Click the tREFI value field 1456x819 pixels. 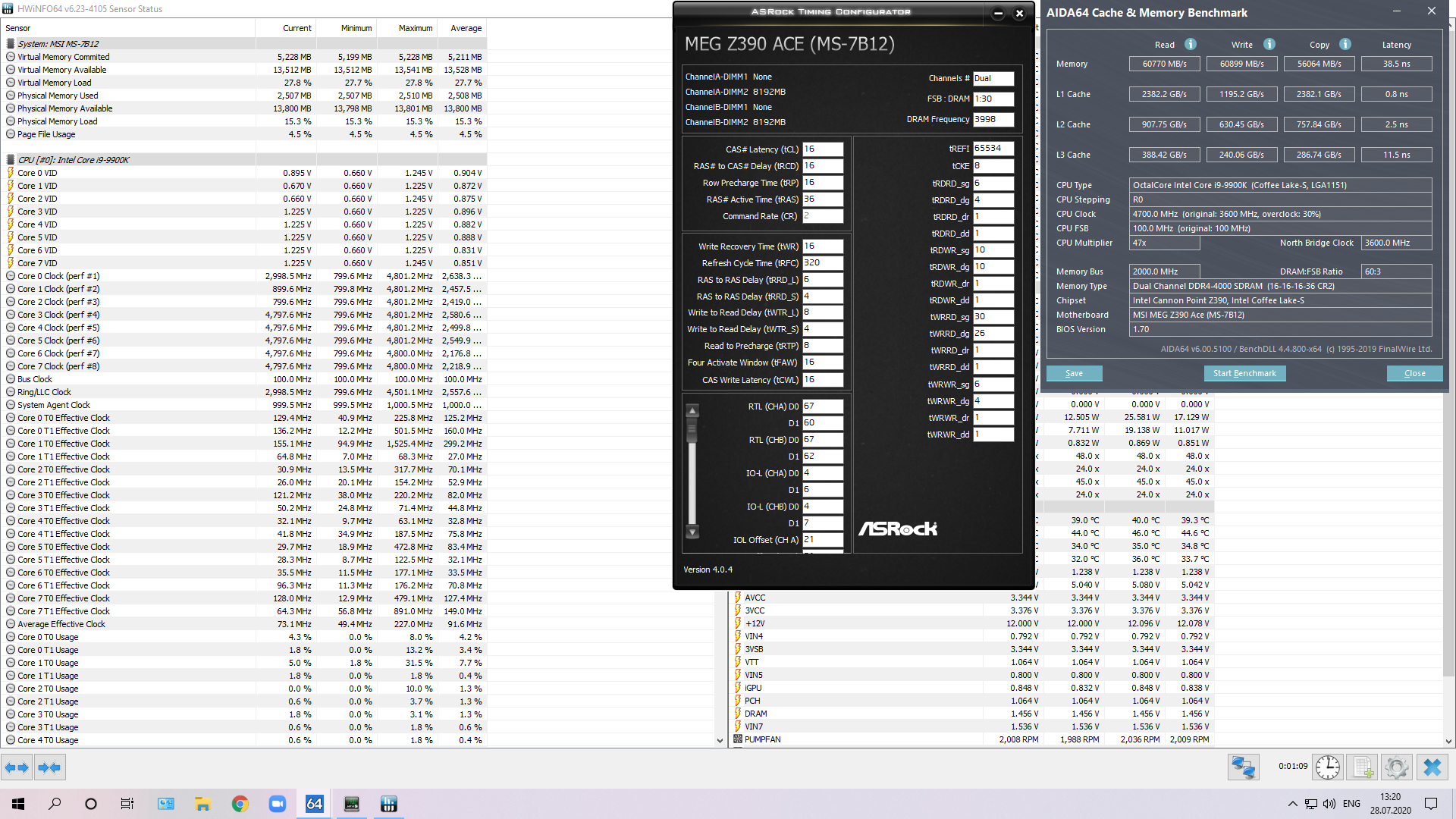(x=993, y=149)
